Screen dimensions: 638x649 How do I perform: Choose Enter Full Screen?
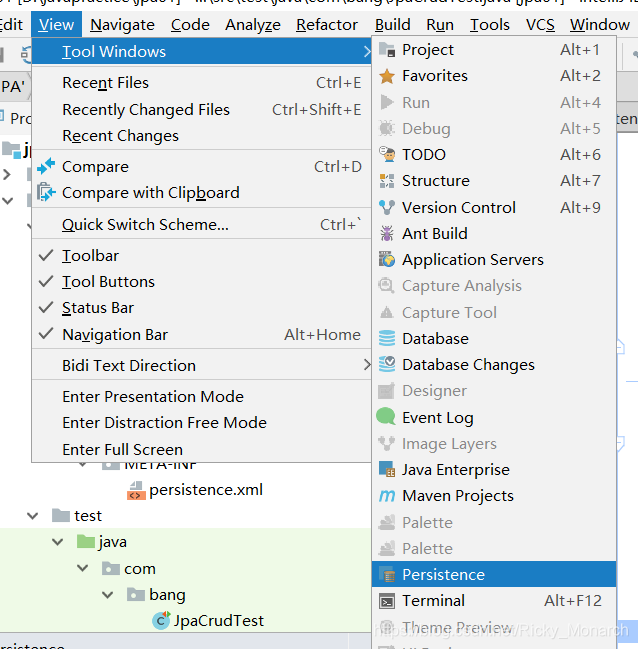coord(201,449)
